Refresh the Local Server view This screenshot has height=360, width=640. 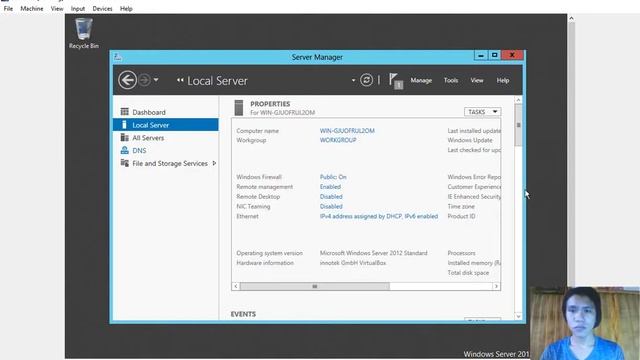click(367, 80)
